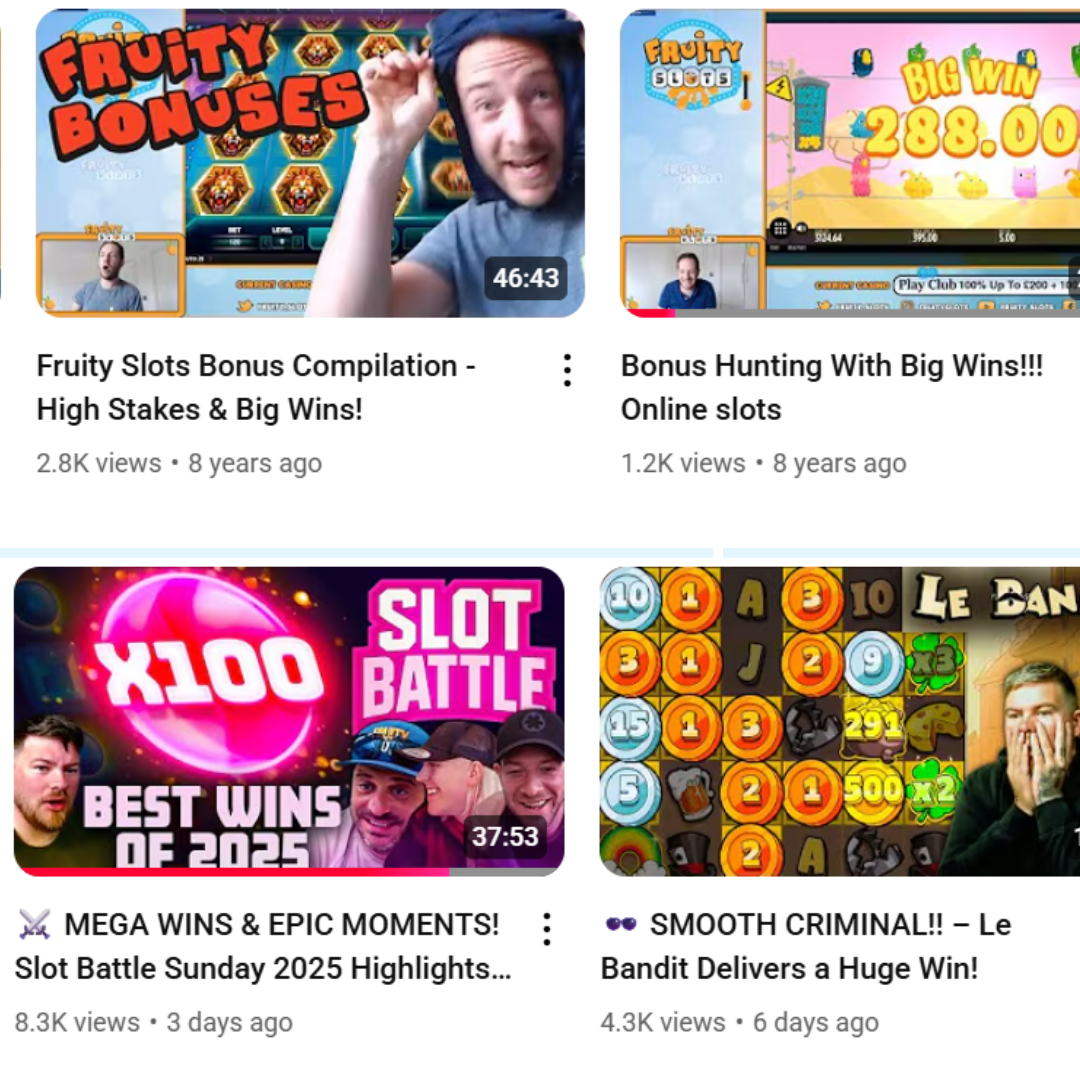Image resolution: width=1080 pixels, height=1080 pixels.
Task: Open title link MEGA WINS & EPIC MOMENTS
Action: (x=263, y=946)
